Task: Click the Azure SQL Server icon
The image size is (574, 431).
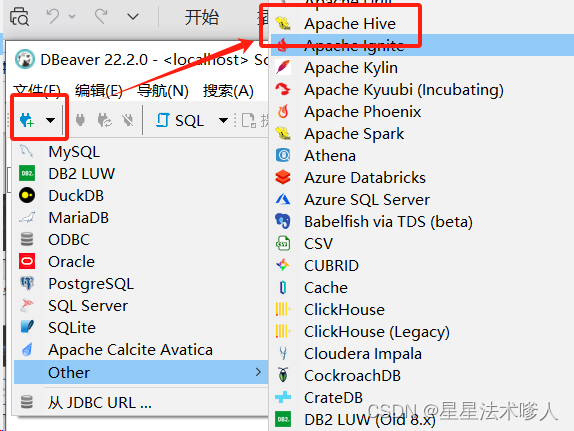Action: [x=283, y=200]
